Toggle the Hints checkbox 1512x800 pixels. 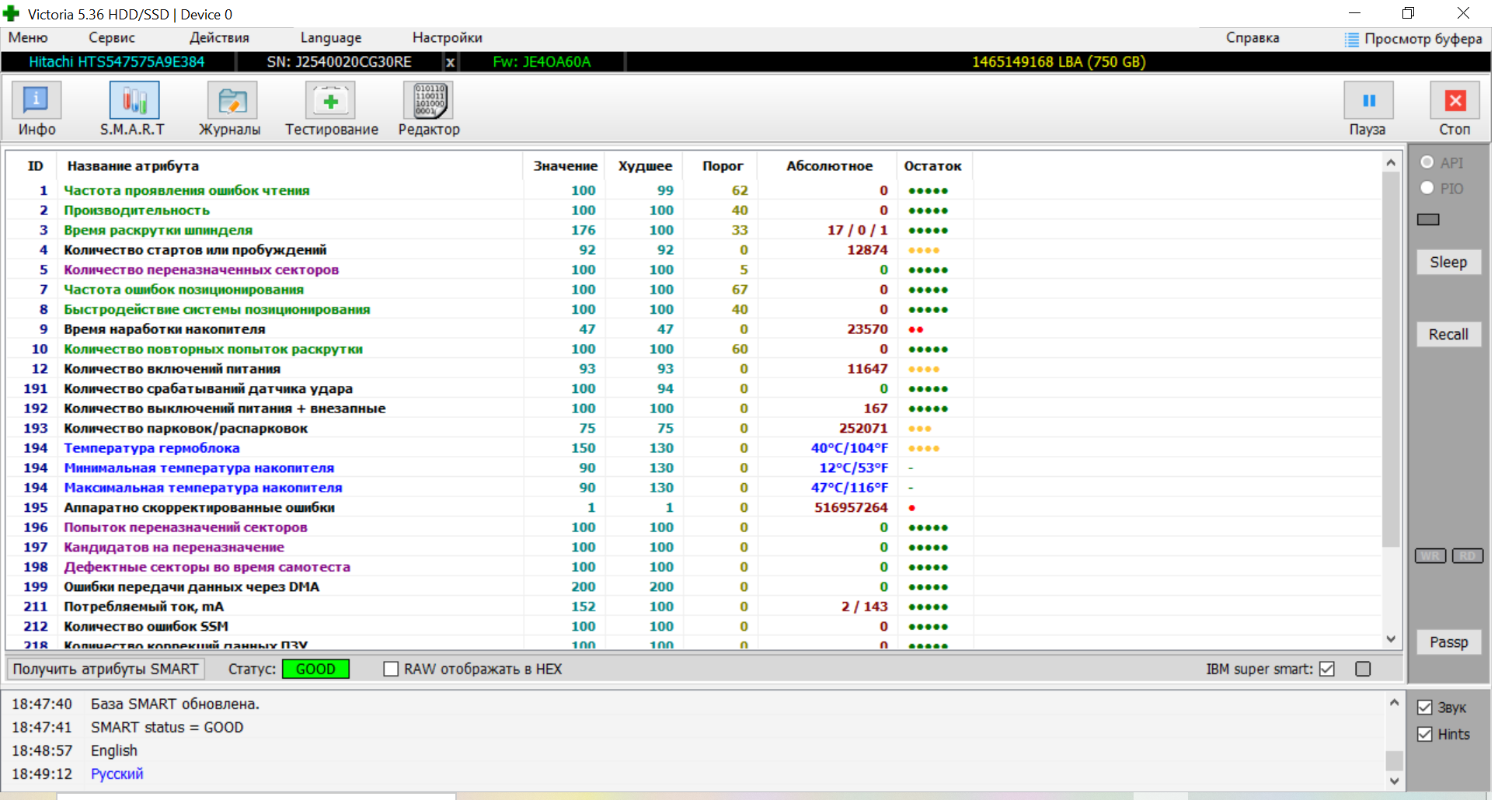1425,734
